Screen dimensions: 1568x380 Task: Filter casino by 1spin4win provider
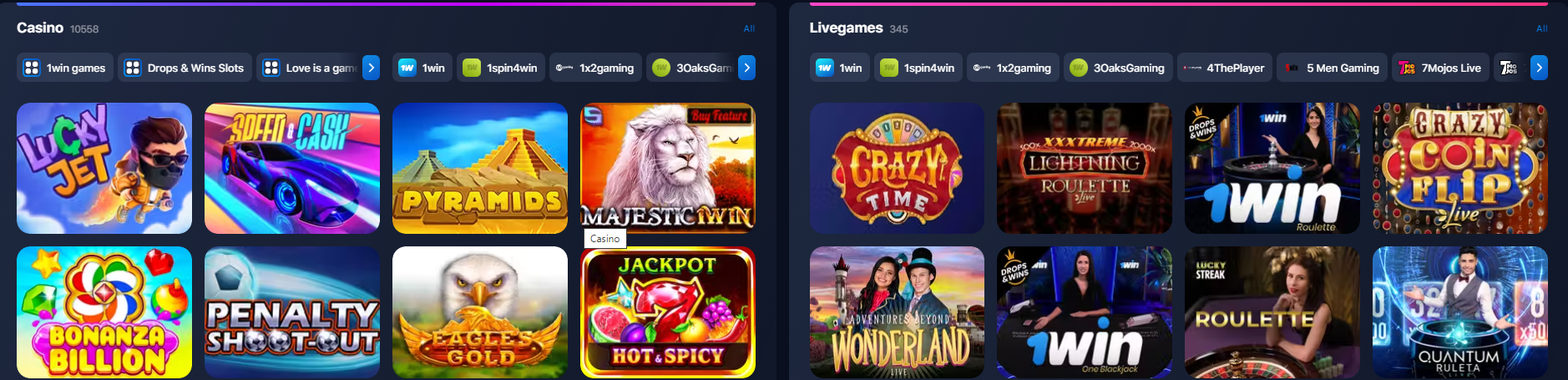[x=501, y=68]
